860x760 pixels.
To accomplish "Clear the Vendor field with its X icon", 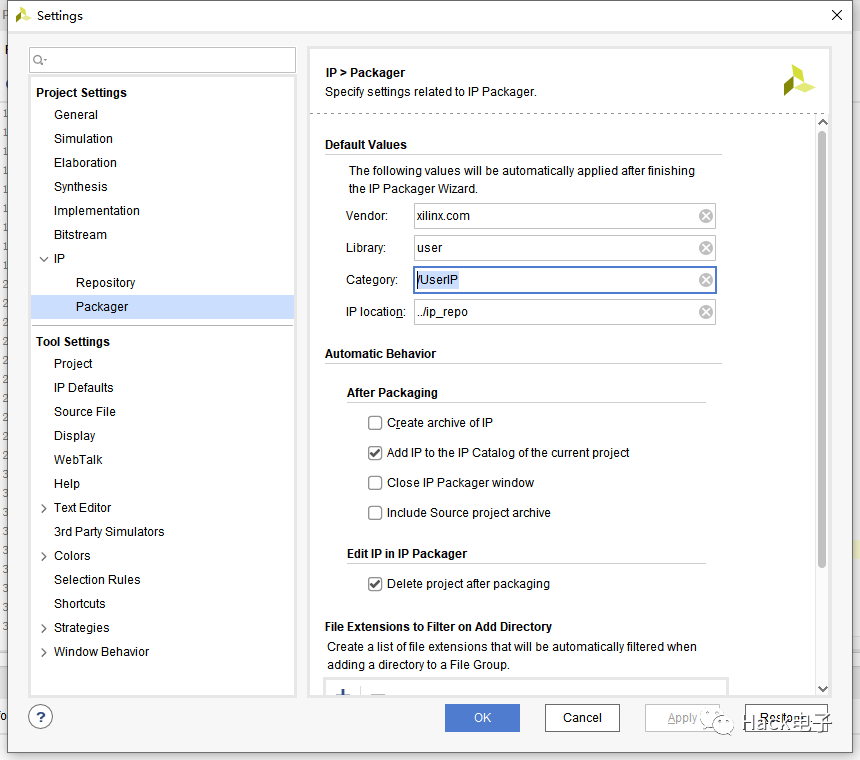I will (706, 216).
